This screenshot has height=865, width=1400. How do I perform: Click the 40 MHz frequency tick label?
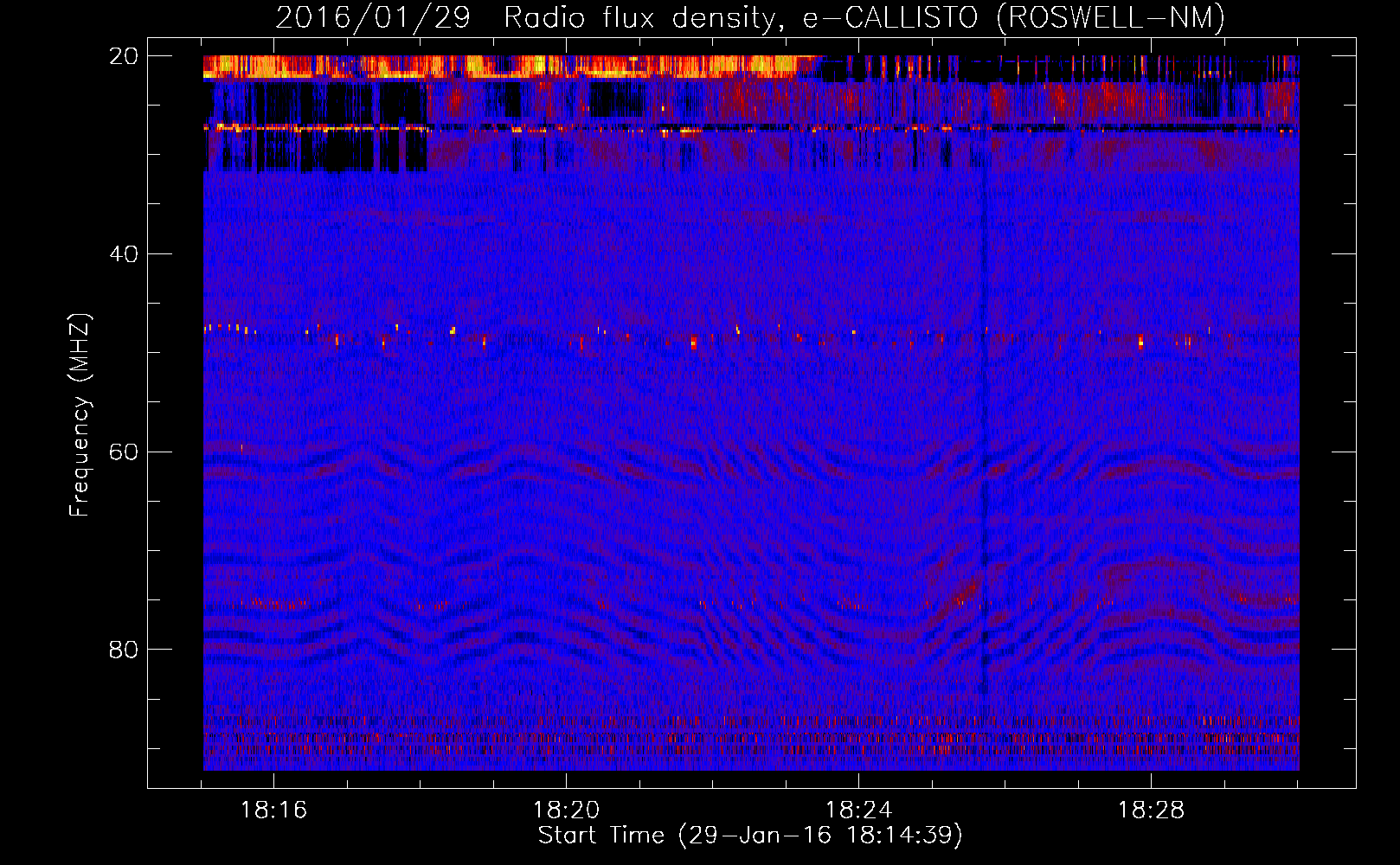pos(124,254)
